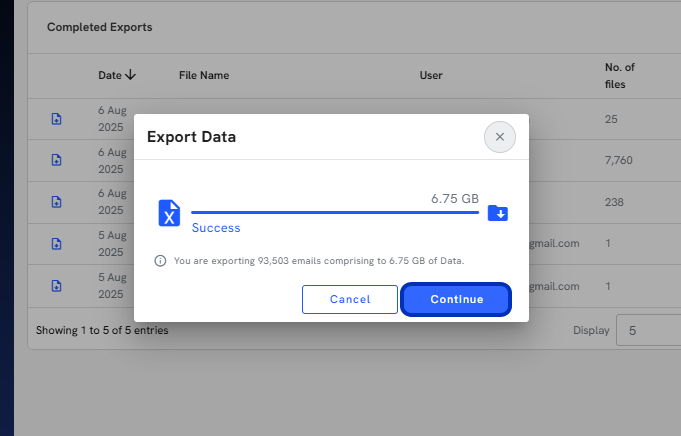Click the export progress bar
The image size is (681, 436).
click(335, 212)
